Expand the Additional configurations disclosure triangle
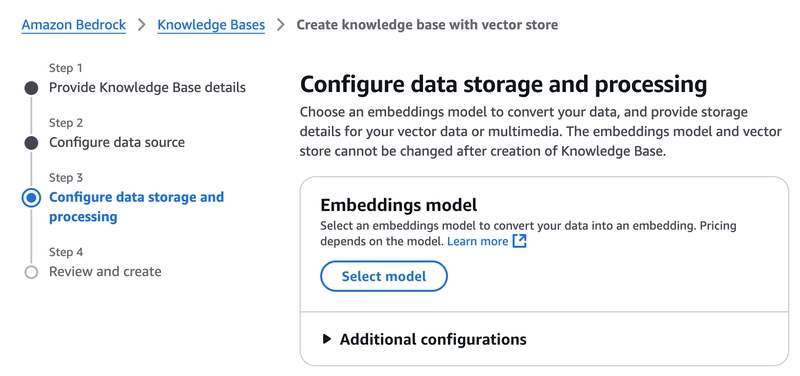 pyautogui.click(x=327, y=339)
